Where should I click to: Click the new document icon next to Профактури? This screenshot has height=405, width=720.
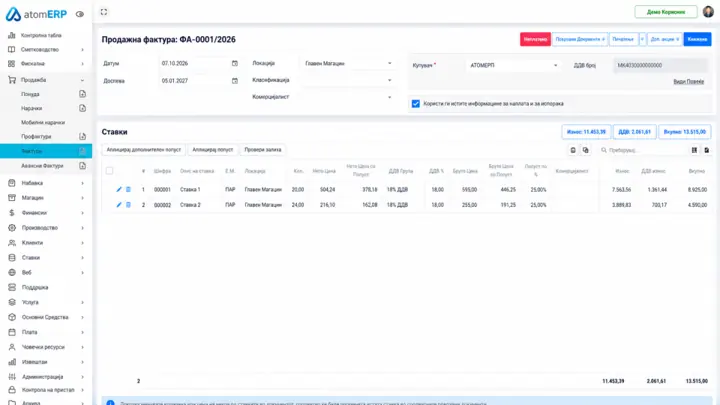[x=83, y=136]
